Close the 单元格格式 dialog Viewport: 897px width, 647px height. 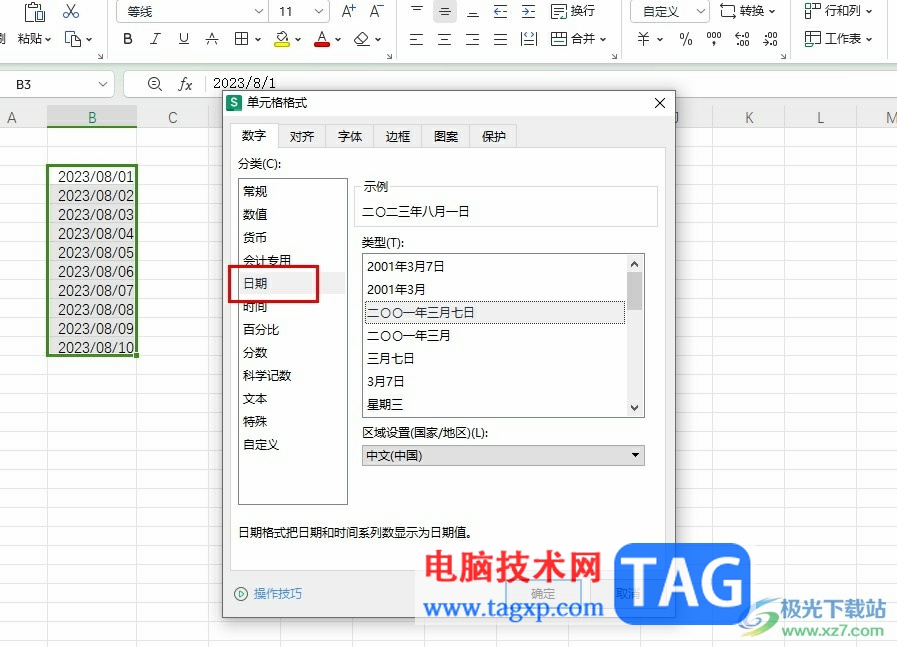pos(660,103)
